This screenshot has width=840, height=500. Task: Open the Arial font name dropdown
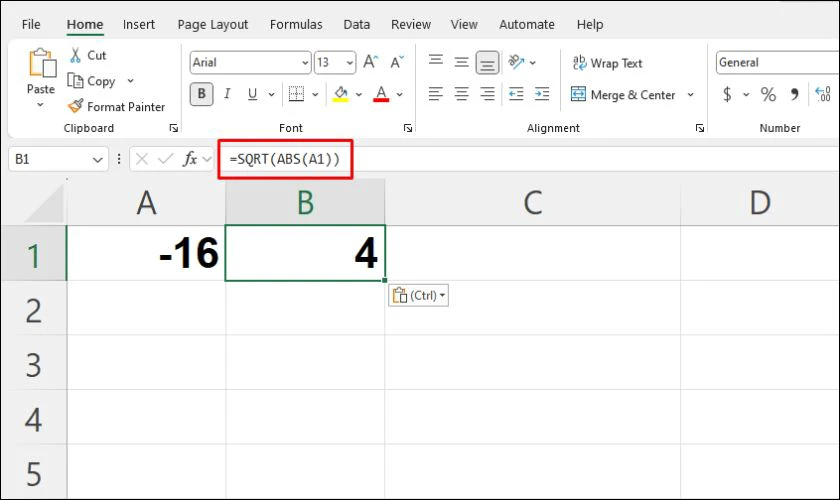tap(305, 63)
